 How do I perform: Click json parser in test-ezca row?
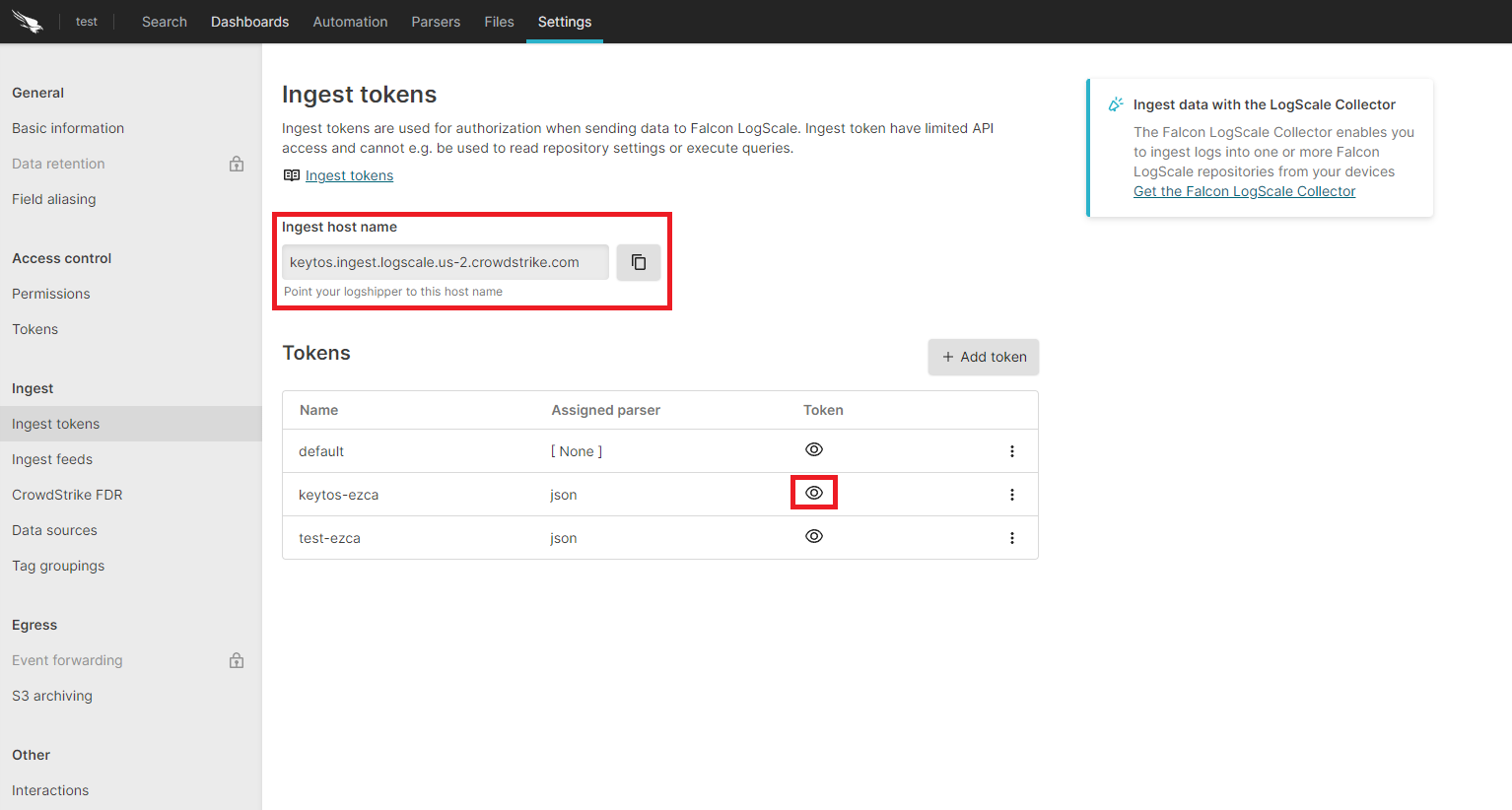564,538
